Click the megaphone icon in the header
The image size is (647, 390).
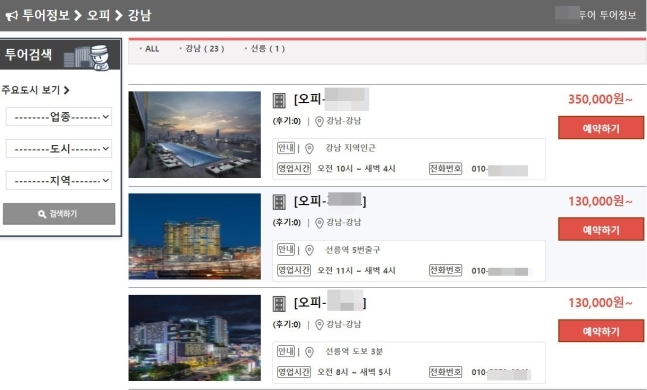pos(12,16)
